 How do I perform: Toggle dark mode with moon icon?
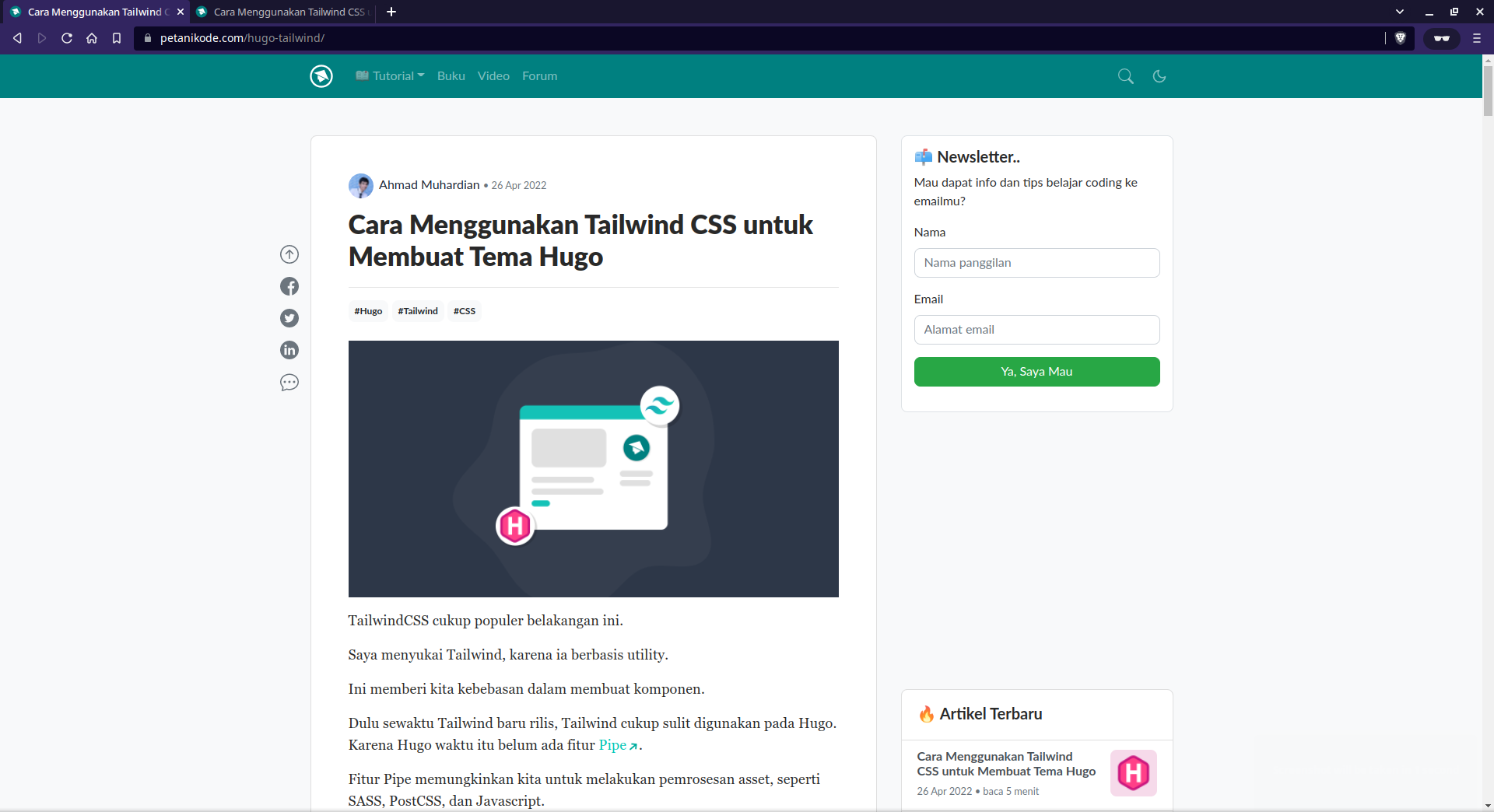(x=1159, y=76)
